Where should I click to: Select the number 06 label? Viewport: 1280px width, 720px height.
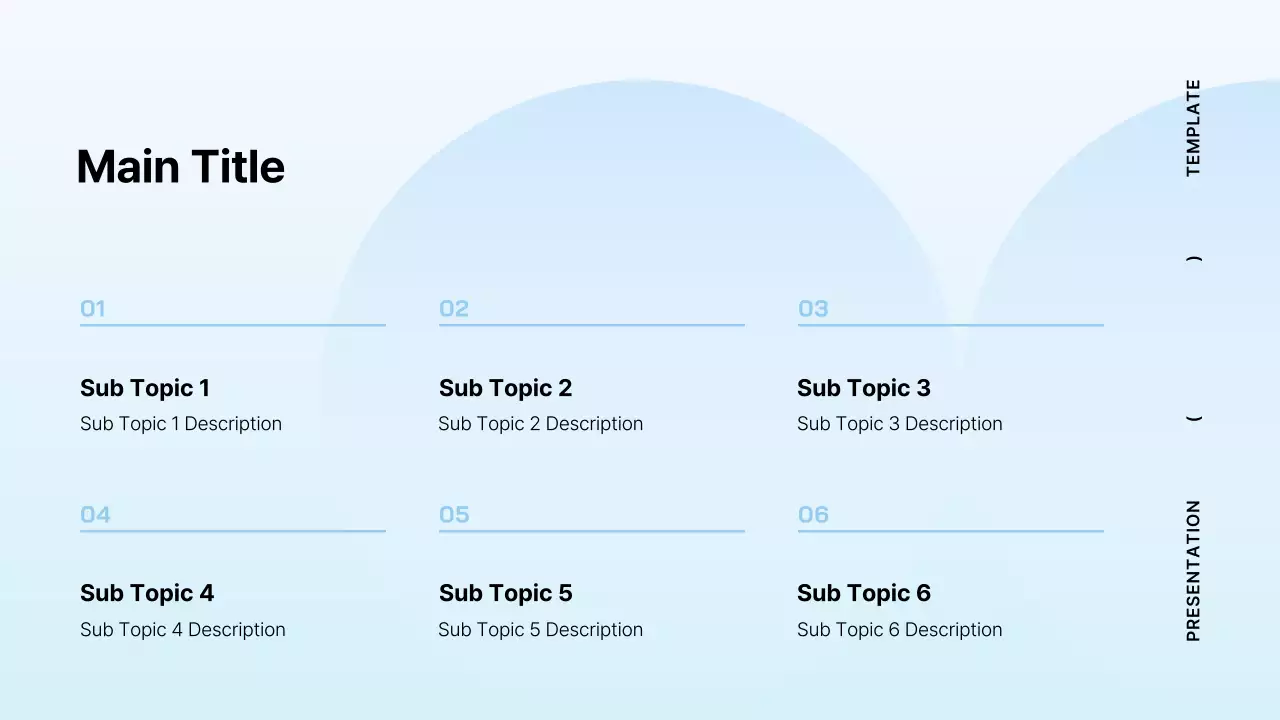(813, 515)
